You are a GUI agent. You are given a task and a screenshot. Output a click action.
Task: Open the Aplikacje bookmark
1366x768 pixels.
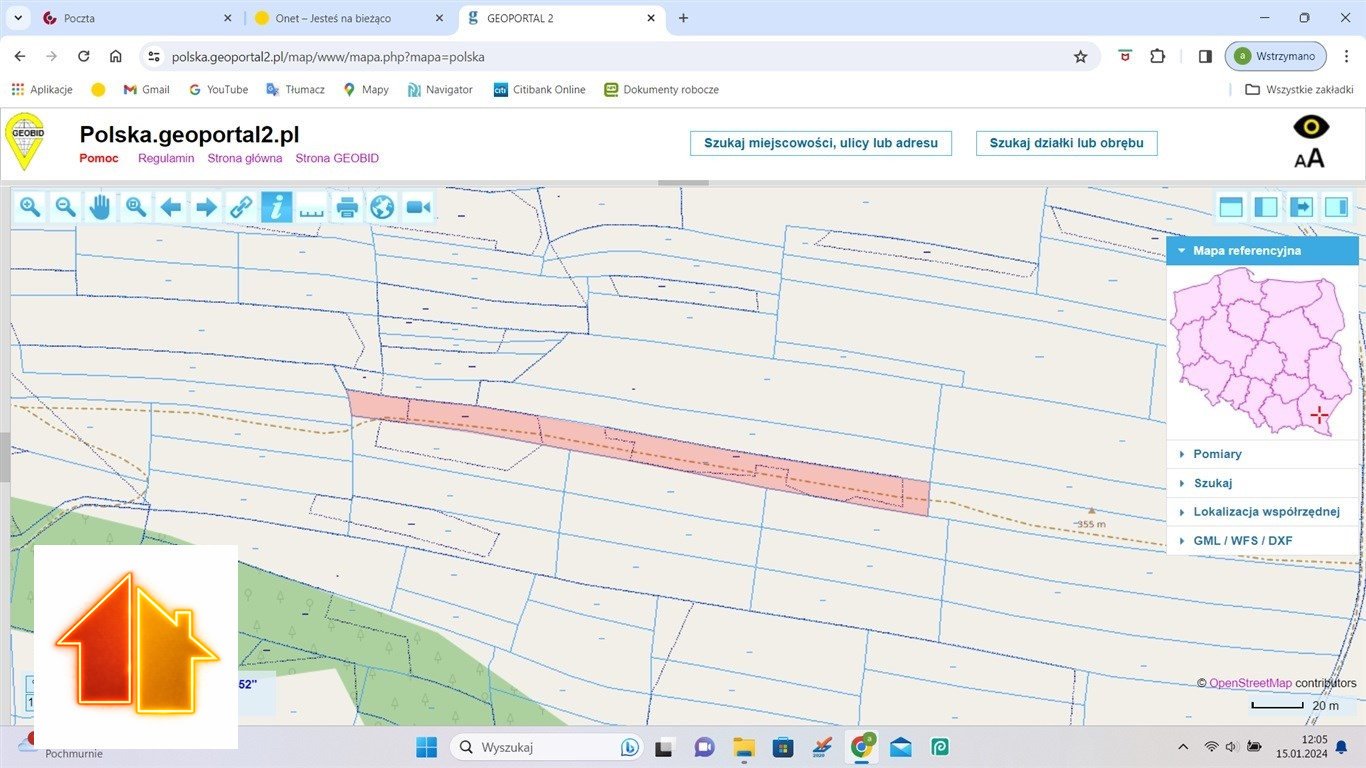42,89
